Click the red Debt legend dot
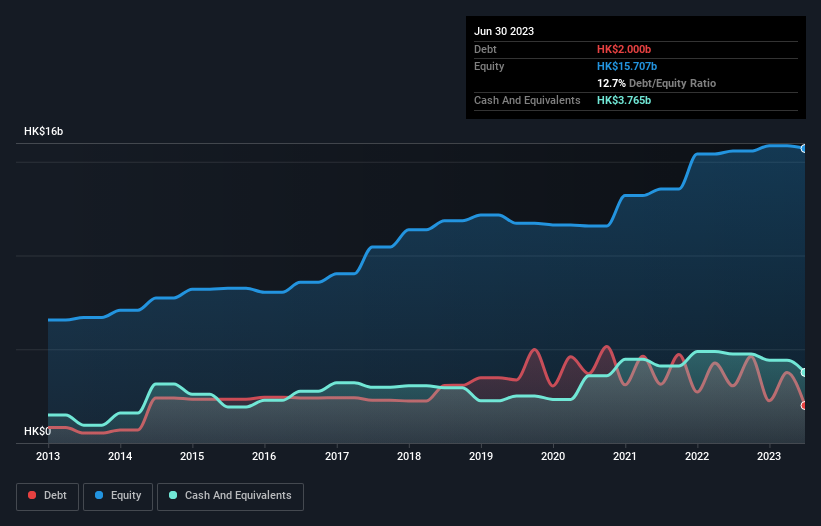This screenshot has height=526, width=821. click(32, 495)
